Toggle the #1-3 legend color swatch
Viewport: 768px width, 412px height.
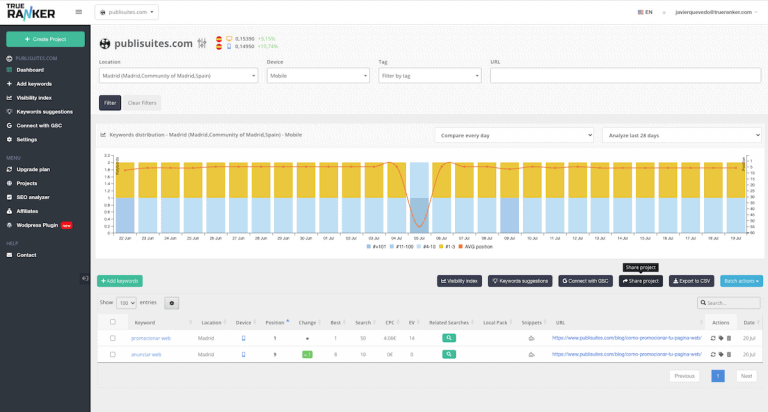[x=441, y=246]
